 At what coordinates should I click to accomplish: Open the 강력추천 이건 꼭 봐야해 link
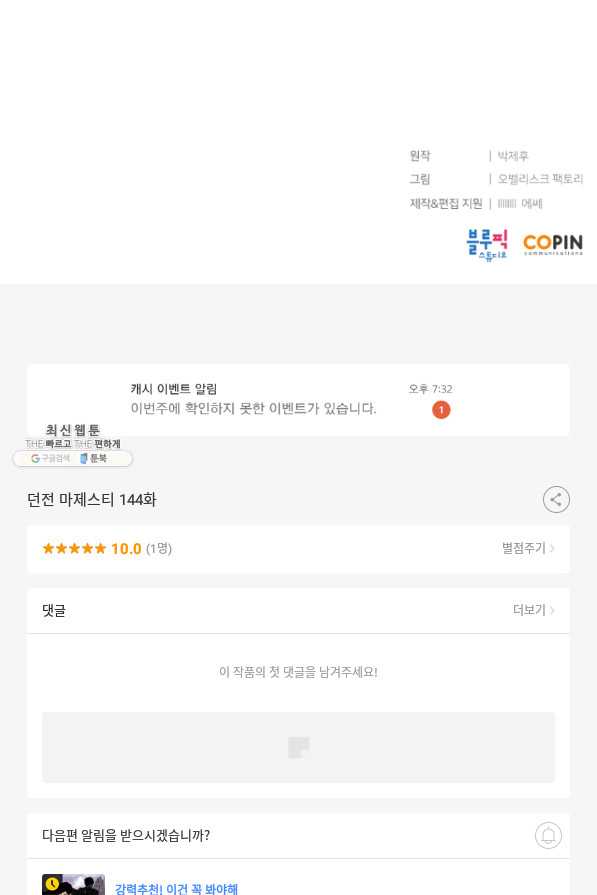(x=176, y=888)
